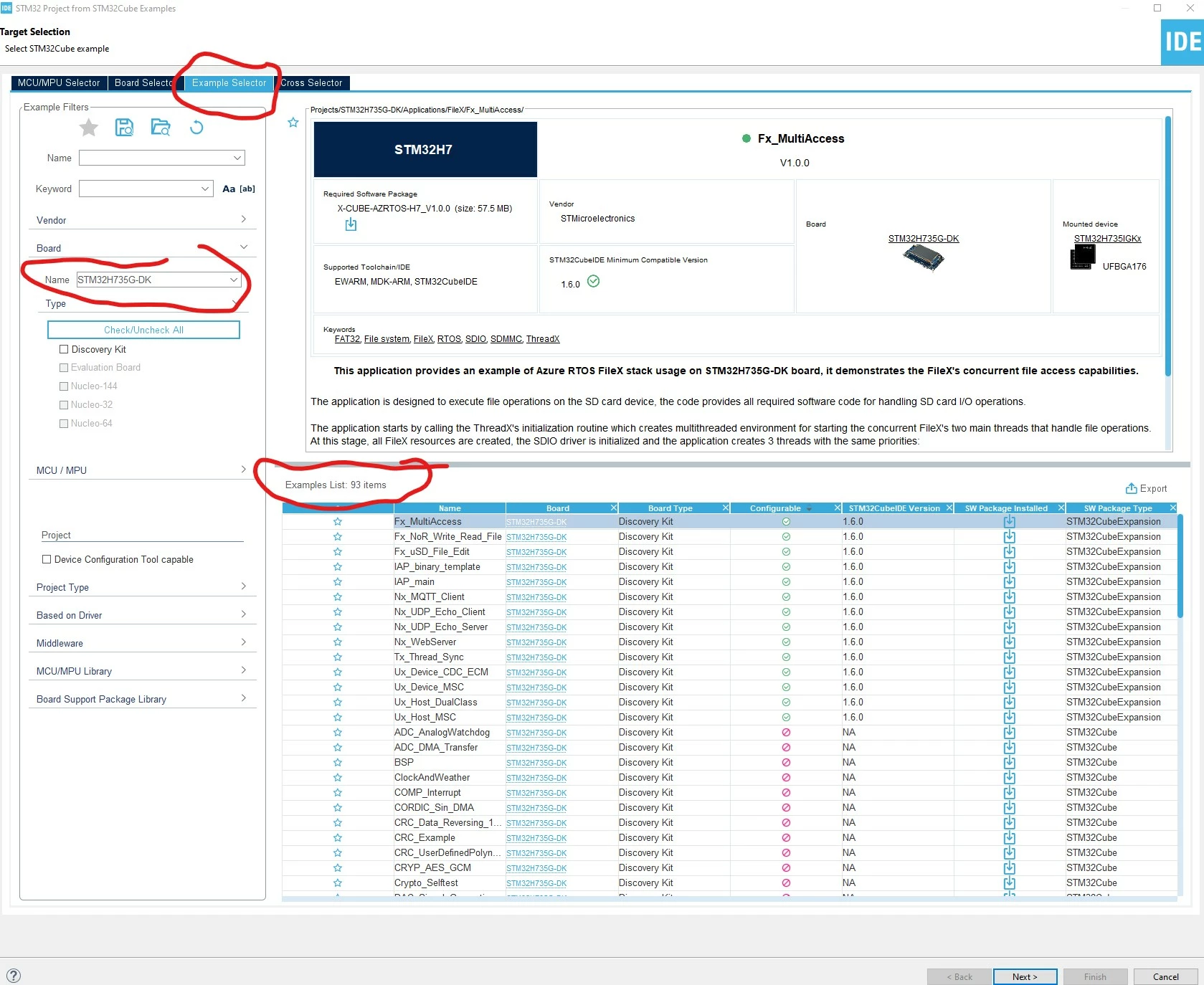This screenshot has height=985, width=1204.
Task: Enable Device Configuration Tool capable filter
Action: [47, 560]
